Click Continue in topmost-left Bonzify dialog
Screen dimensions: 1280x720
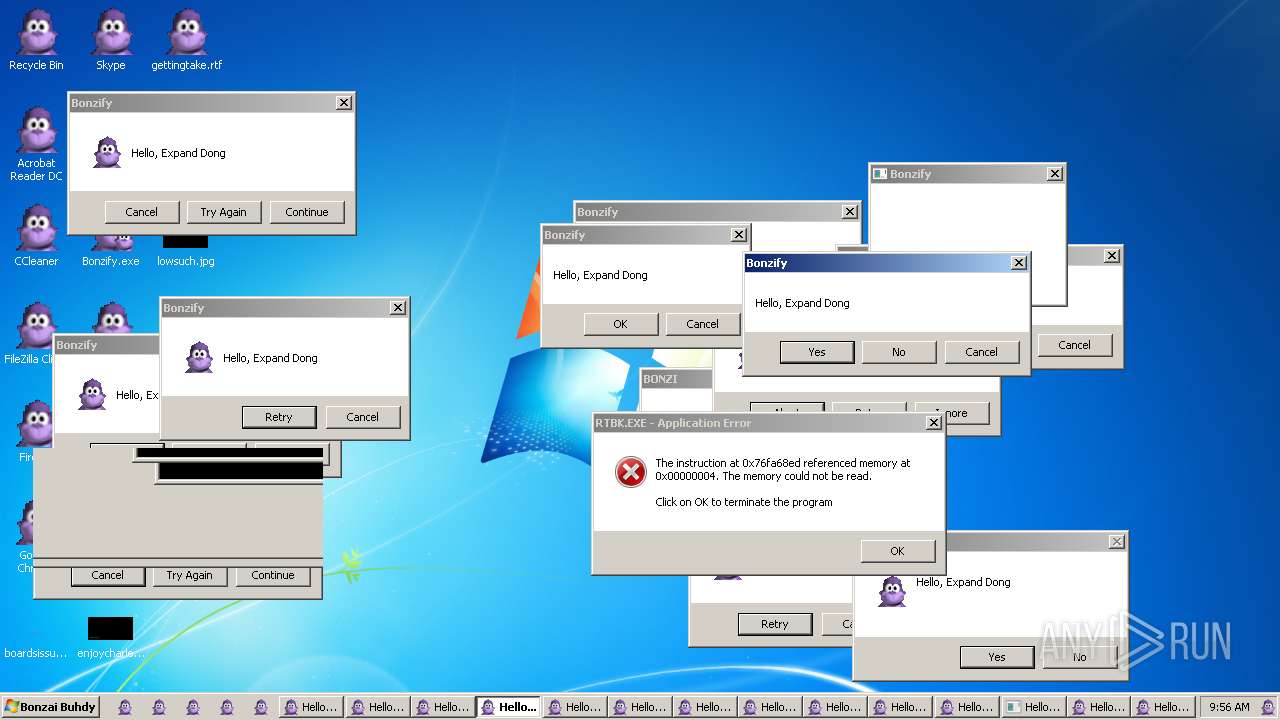pos(306,212)
